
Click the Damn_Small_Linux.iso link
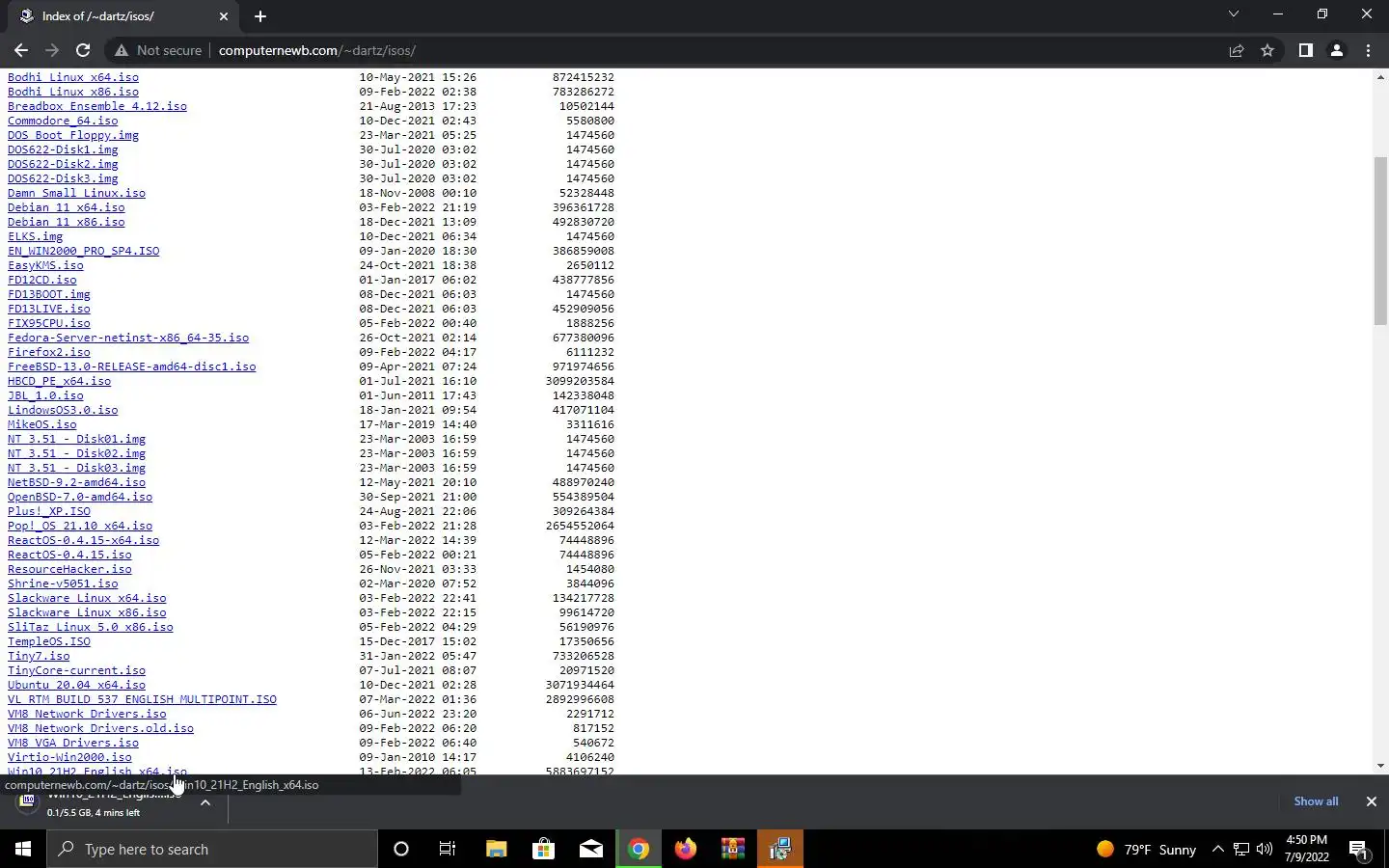76,193
